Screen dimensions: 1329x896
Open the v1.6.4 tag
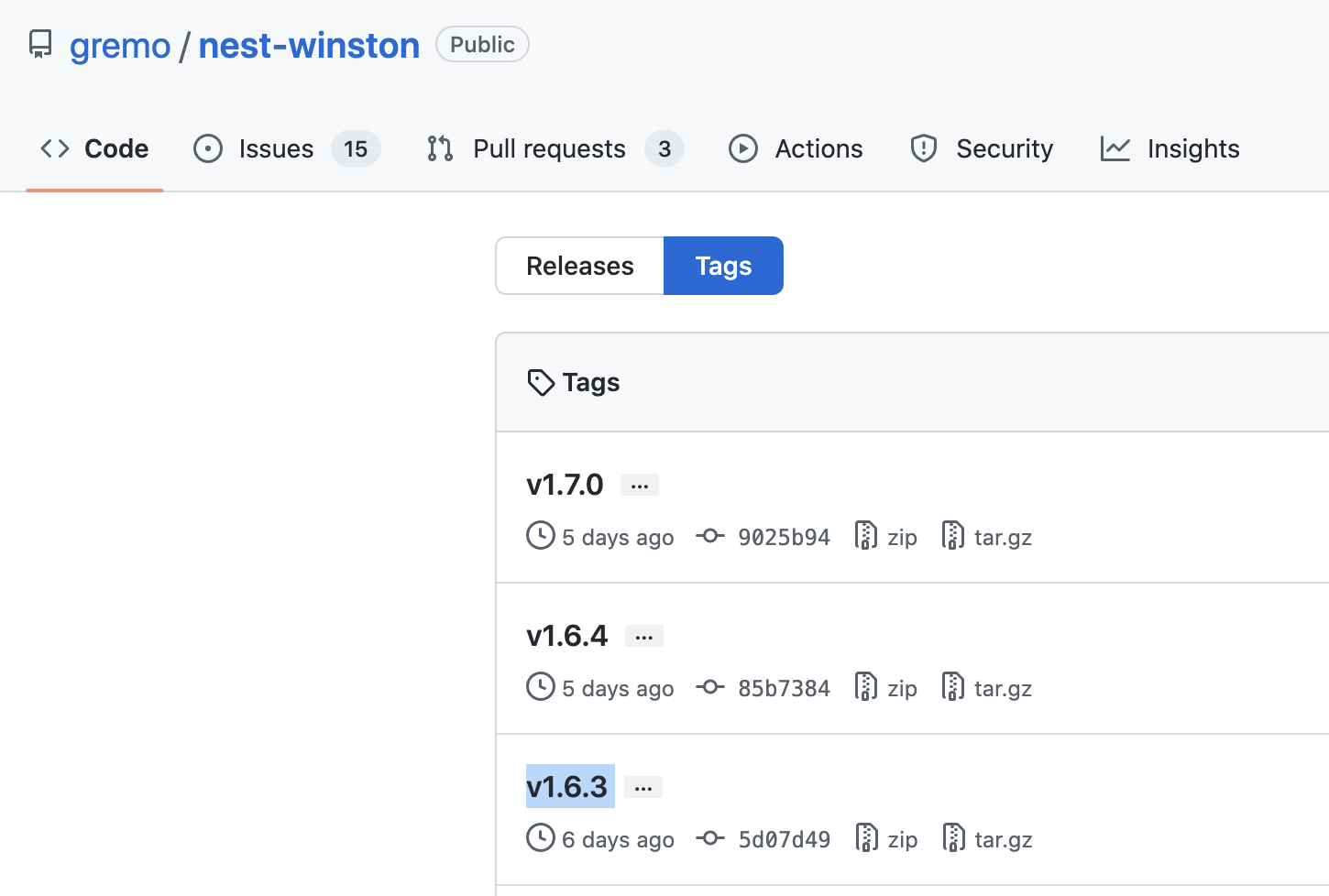point(567,635)
